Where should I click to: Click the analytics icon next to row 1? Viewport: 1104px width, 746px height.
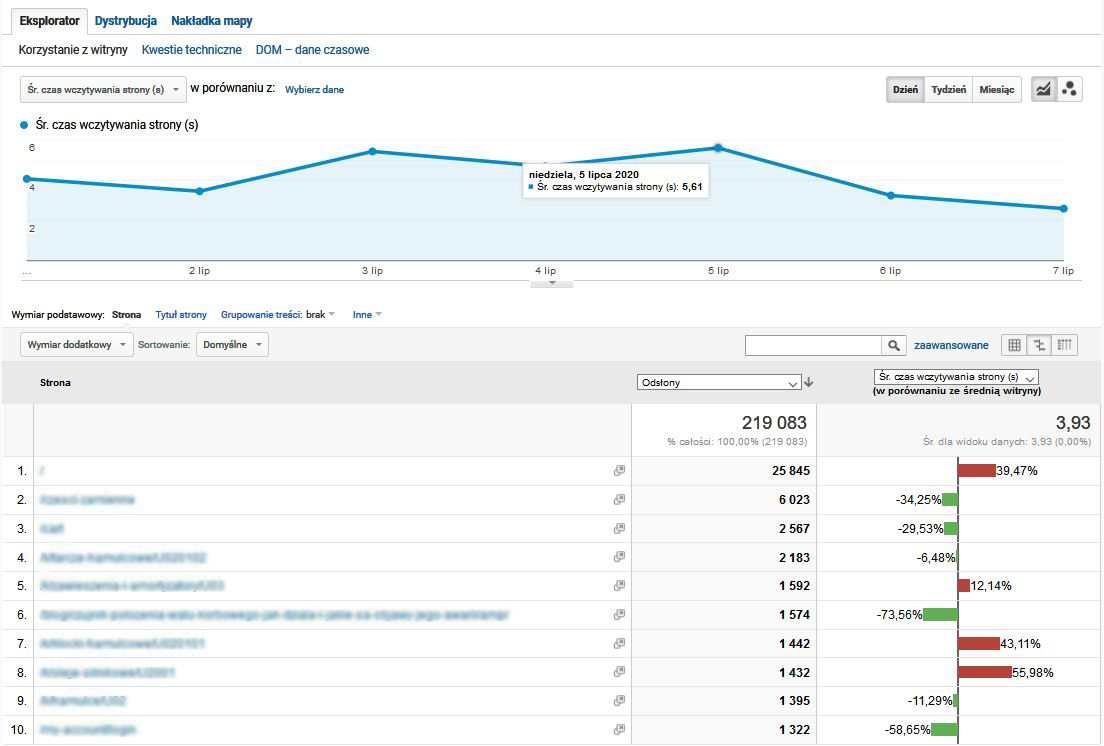(x=619, y=470)
